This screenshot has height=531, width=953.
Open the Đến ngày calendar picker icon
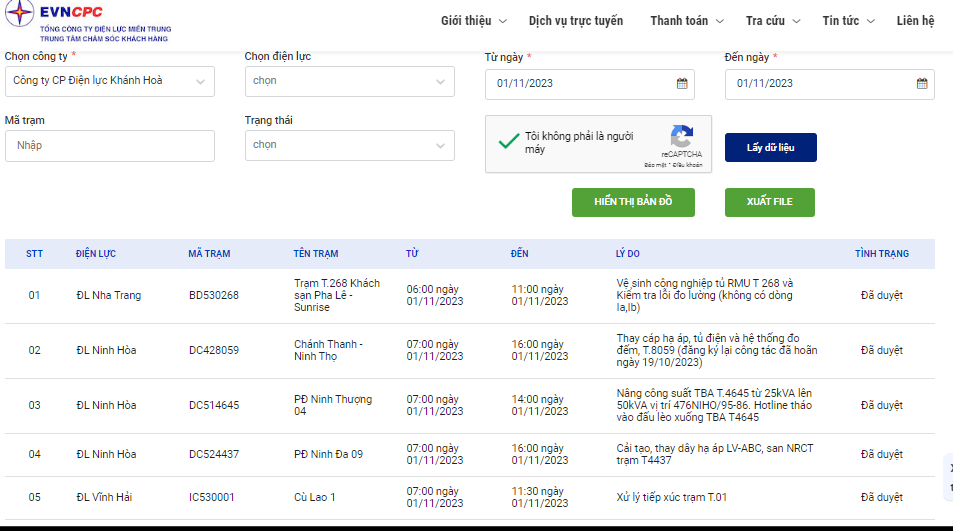click(922, 84)
